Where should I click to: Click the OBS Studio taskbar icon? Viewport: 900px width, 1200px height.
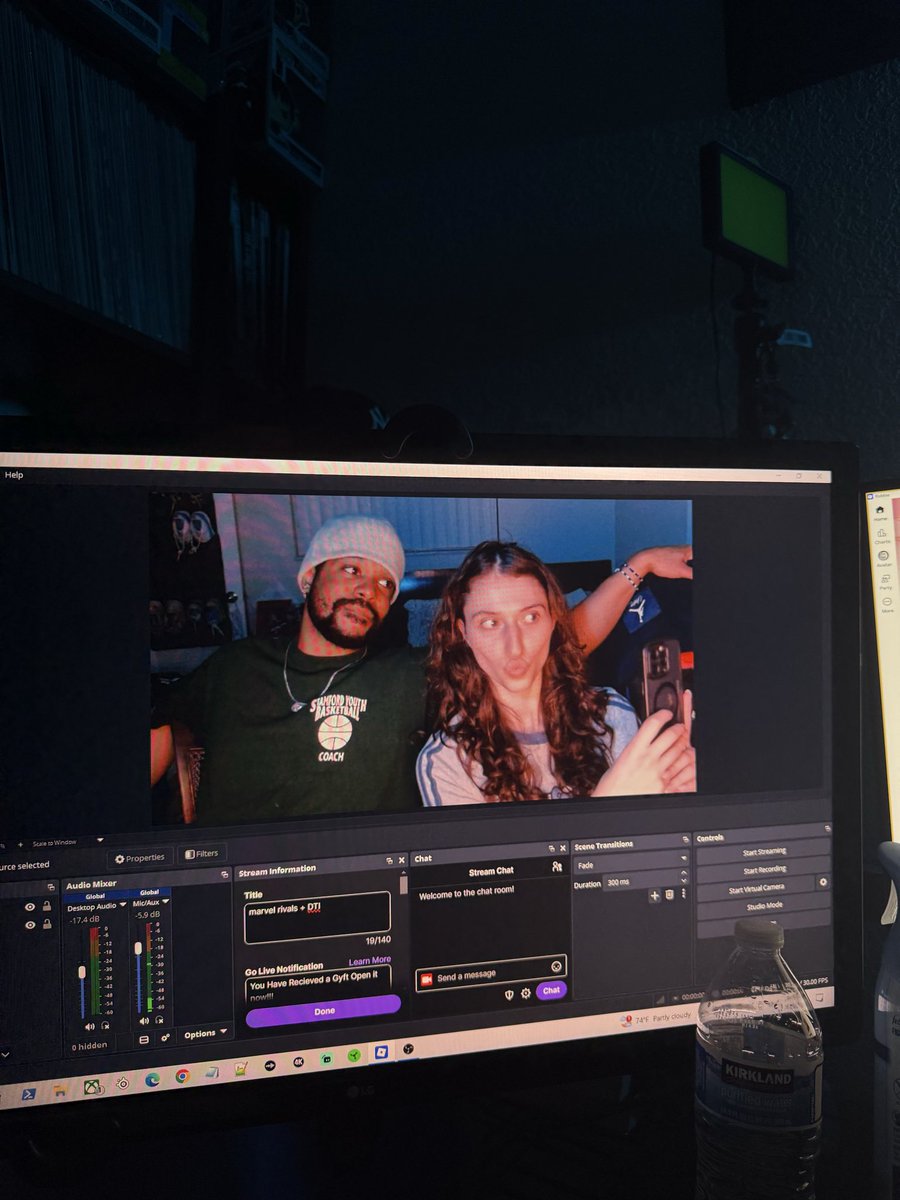pos(408,1048)
